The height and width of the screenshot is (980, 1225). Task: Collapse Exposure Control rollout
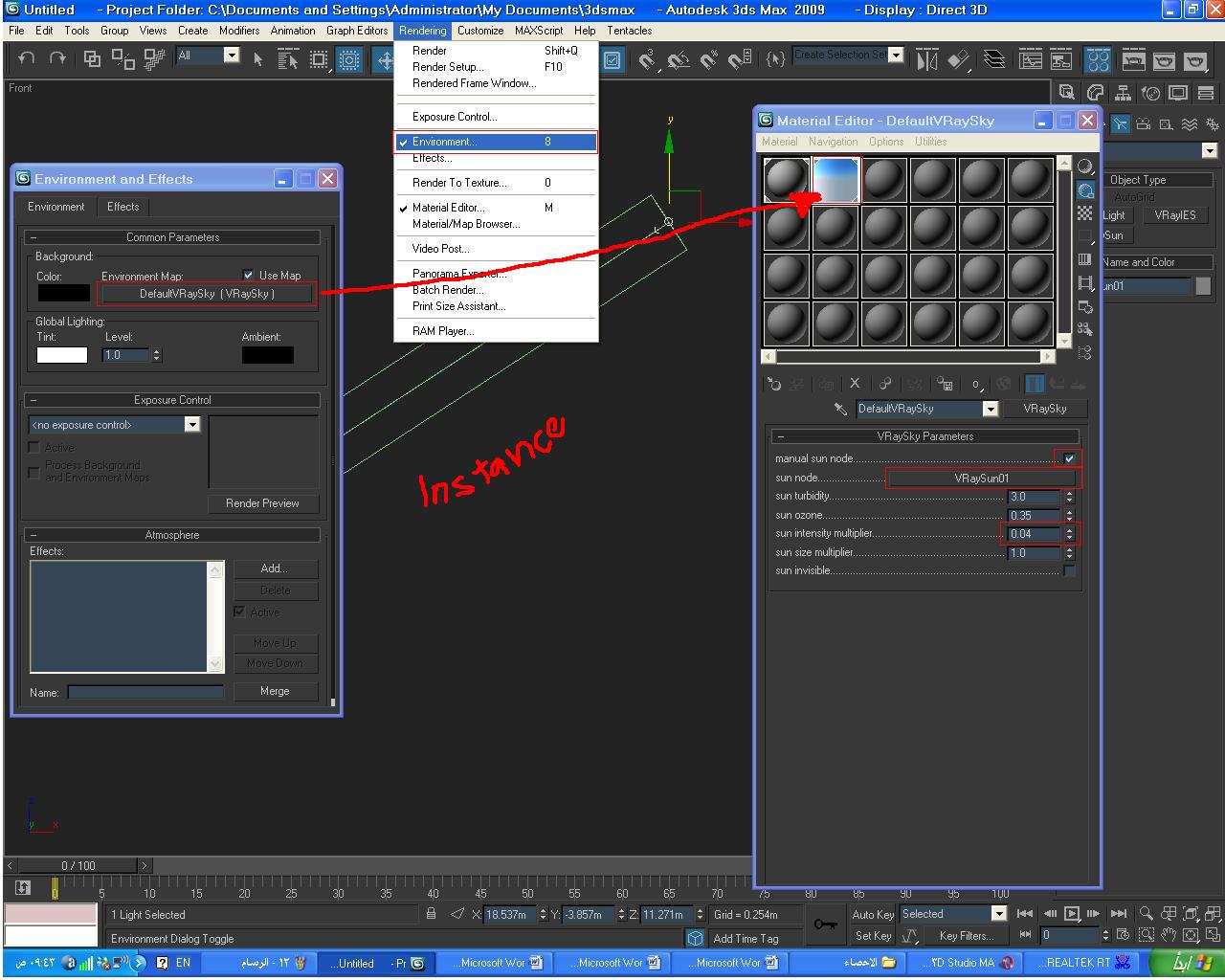[172, 399]
